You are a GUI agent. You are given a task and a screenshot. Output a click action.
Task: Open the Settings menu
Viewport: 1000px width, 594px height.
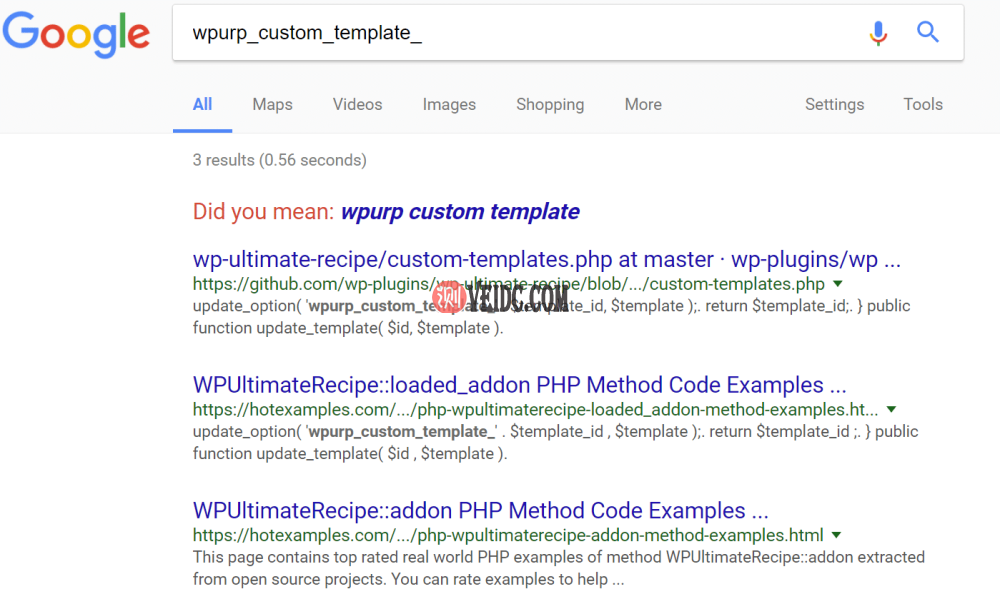(x=834, y=104)
